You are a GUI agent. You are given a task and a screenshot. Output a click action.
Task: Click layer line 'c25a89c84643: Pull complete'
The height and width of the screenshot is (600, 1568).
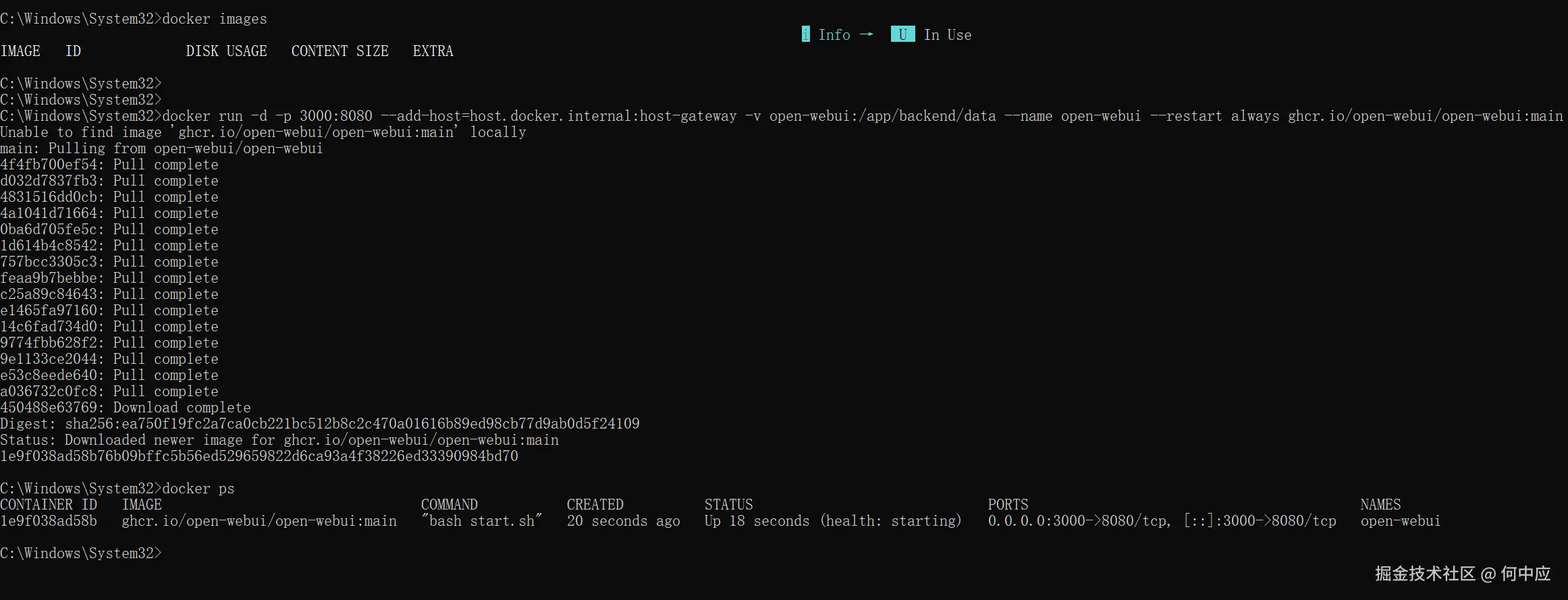click(109, 294)
